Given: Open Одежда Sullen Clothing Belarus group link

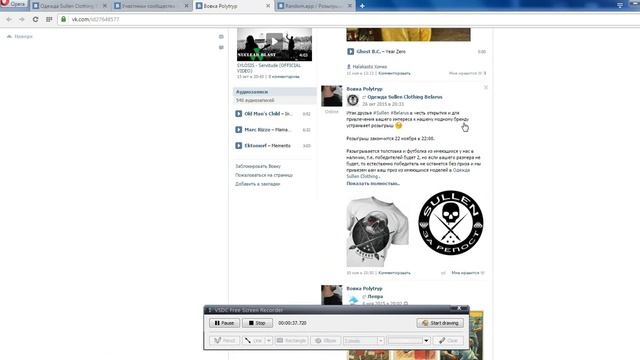Looking at the screenshot, I should [404, 97].
